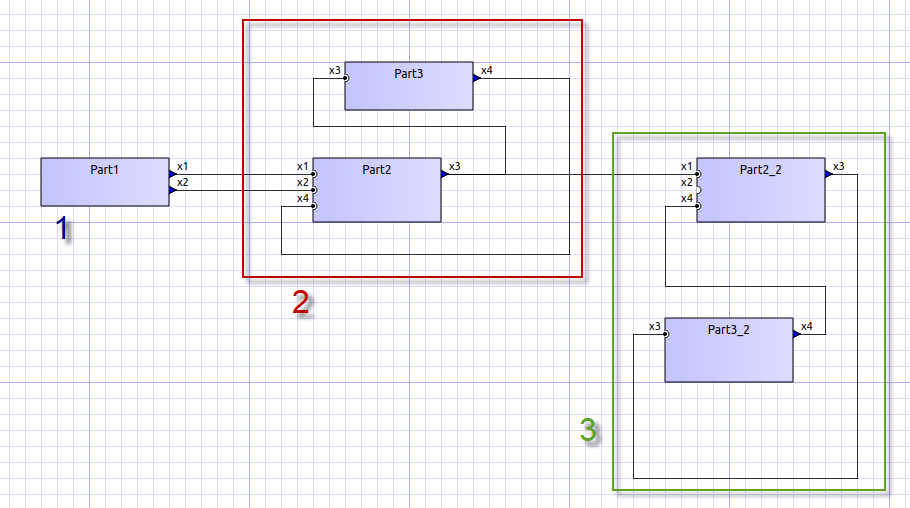The image size is (910, 508).
Task: Click Part2's x3 output port triangle
Action: (445, 174)
